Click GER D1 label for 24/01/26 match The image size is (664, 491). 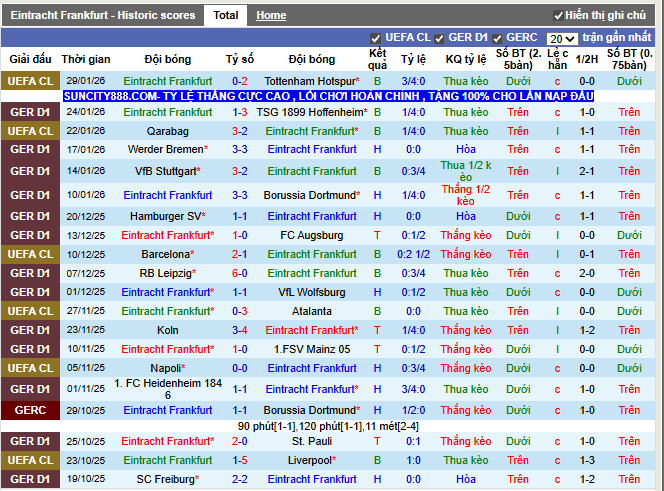(30, 112)
